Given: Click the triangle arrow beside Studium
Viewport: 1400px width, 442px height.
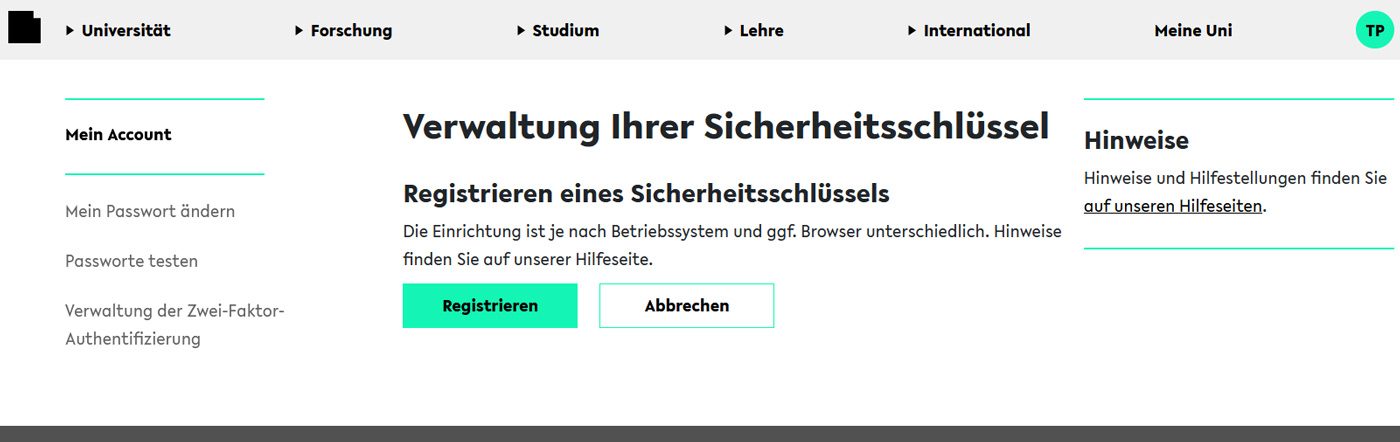Looking at the screenshot, I should [521, 31].
